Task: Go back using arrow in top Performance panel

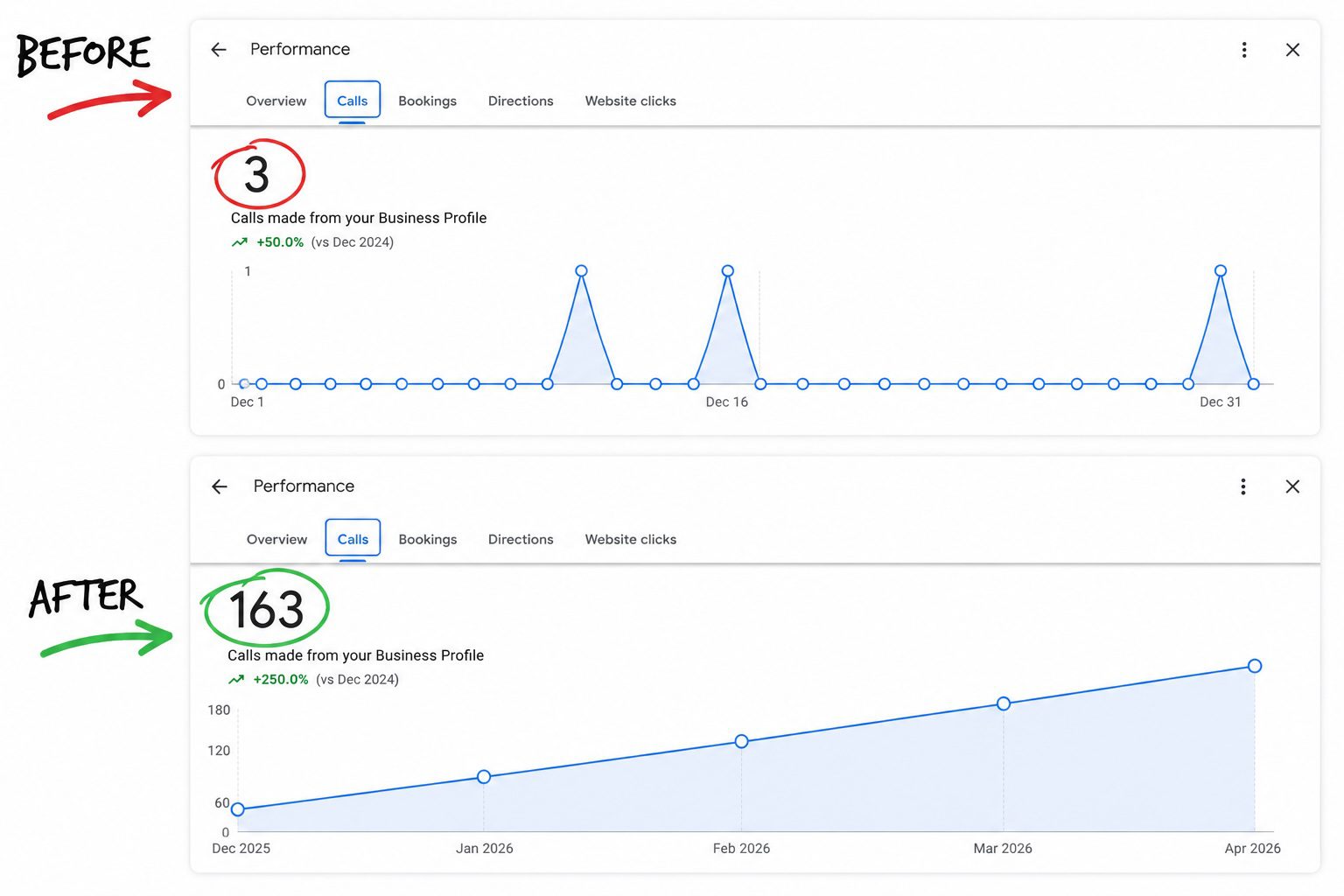Action: (x=219, y=50)
